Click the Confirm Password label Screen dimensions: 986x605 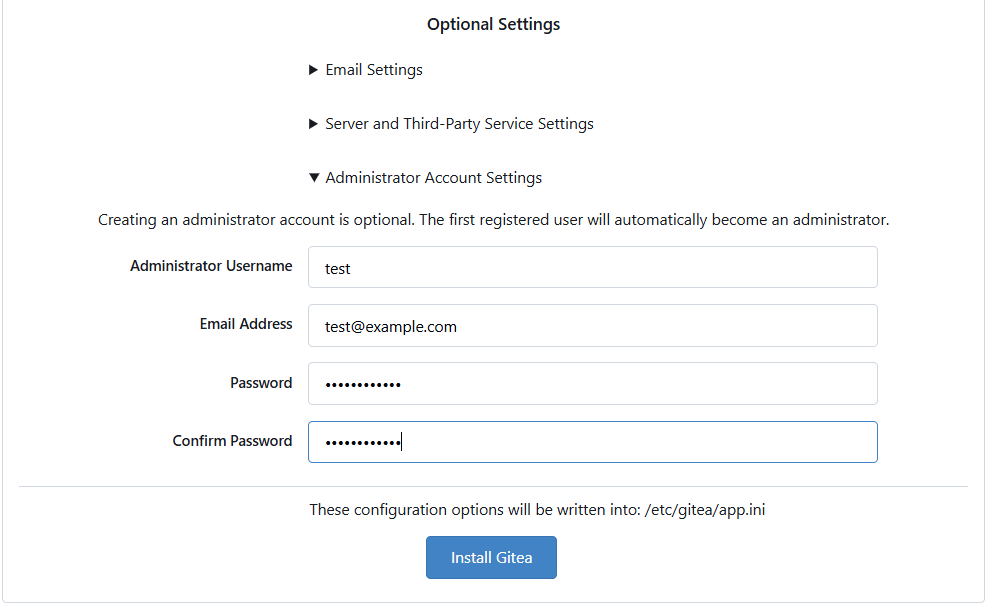click(x=233, y=441)
